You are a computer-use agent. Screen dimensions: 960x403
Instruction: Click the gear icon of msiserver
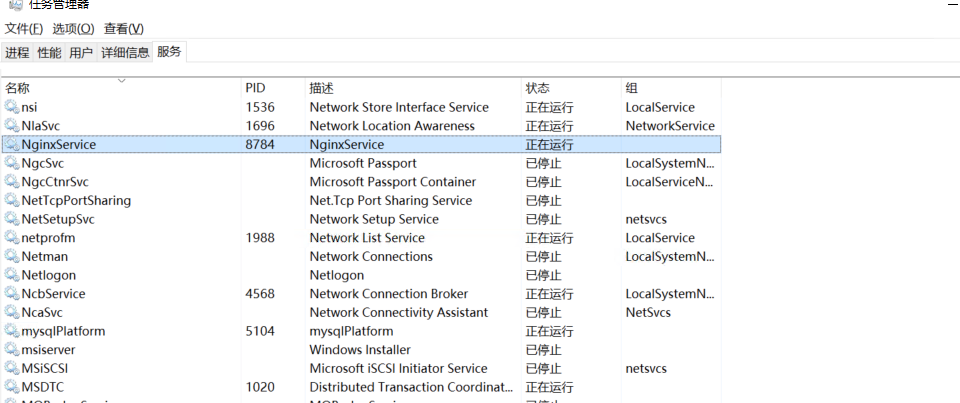click(12, 350)
